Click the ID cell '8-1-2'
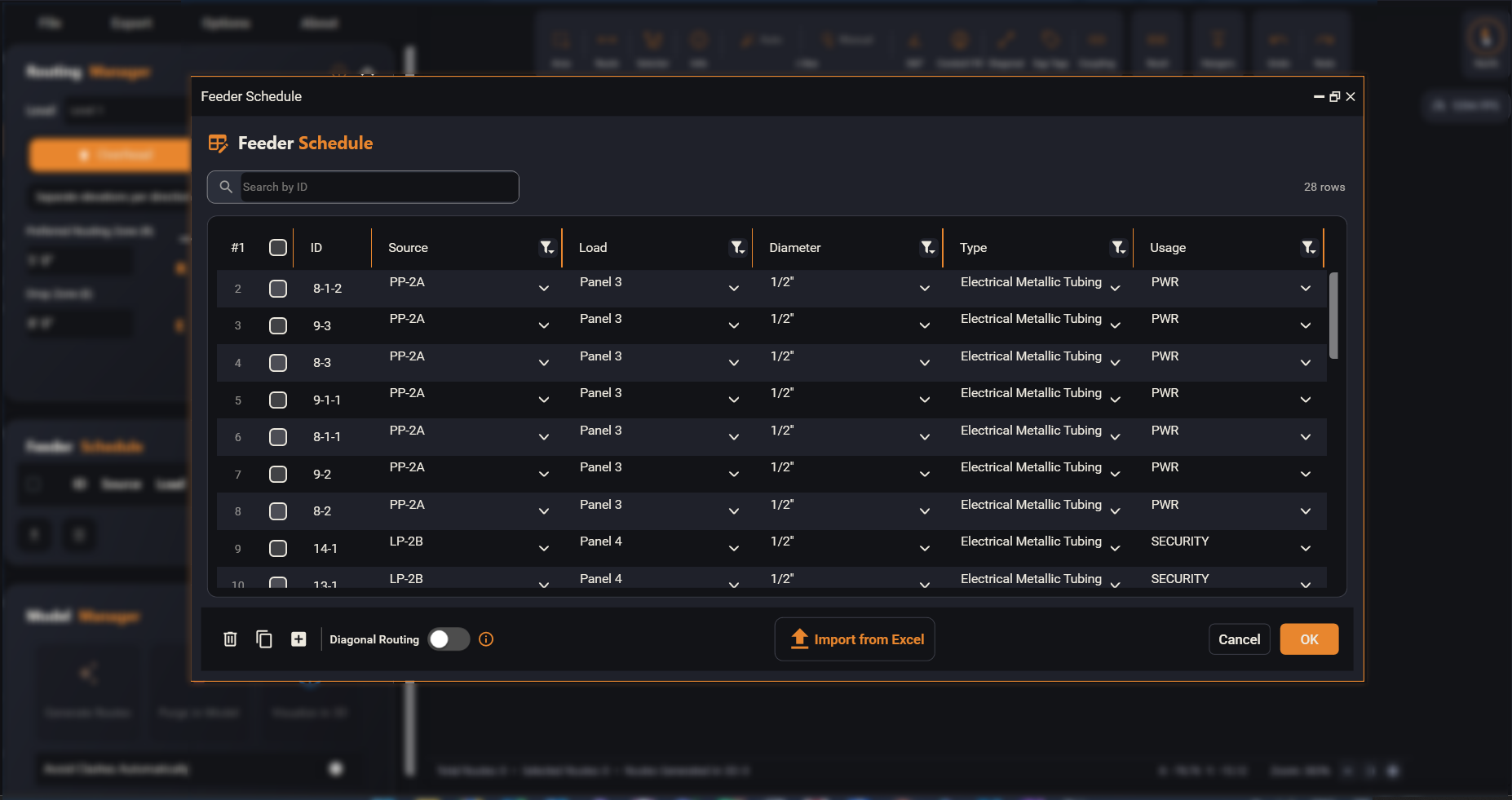This screenshot has height=800, width=1512. [x=327, y=289]
